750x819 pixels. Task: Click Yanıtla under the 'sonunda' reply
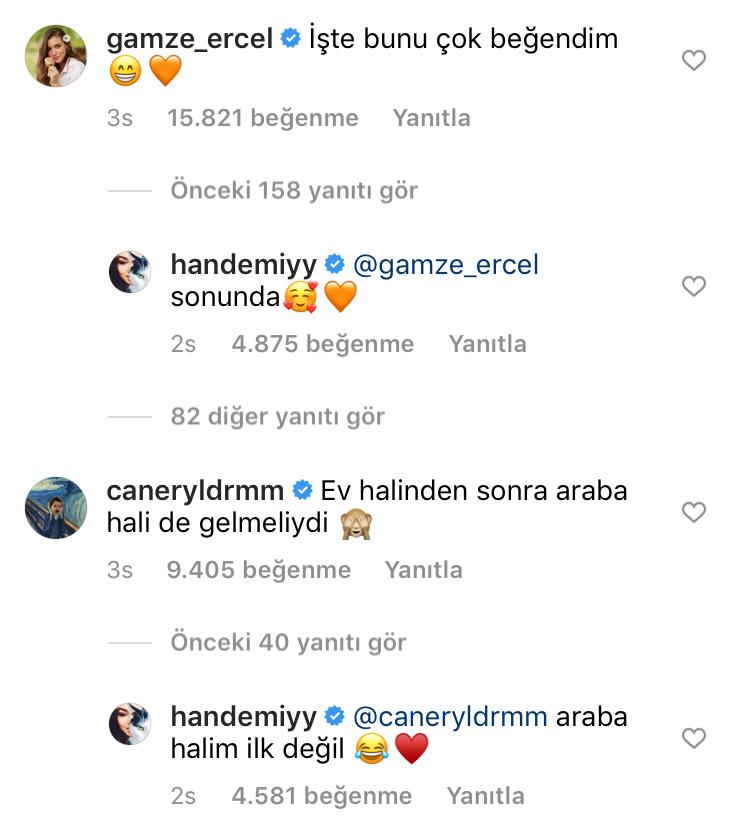(487, 344)
